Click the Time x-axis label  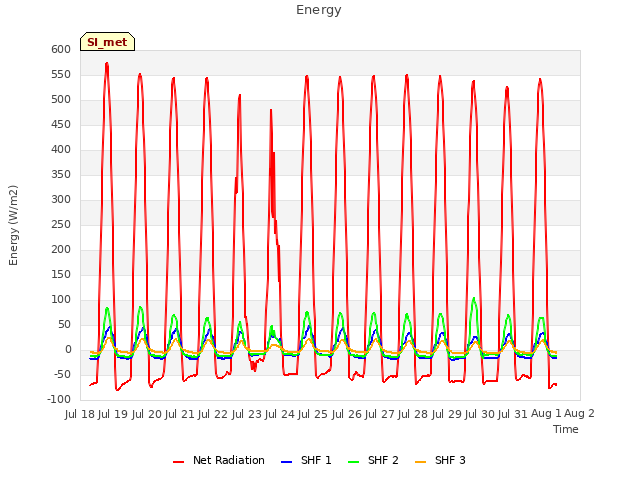coord(566,429)
